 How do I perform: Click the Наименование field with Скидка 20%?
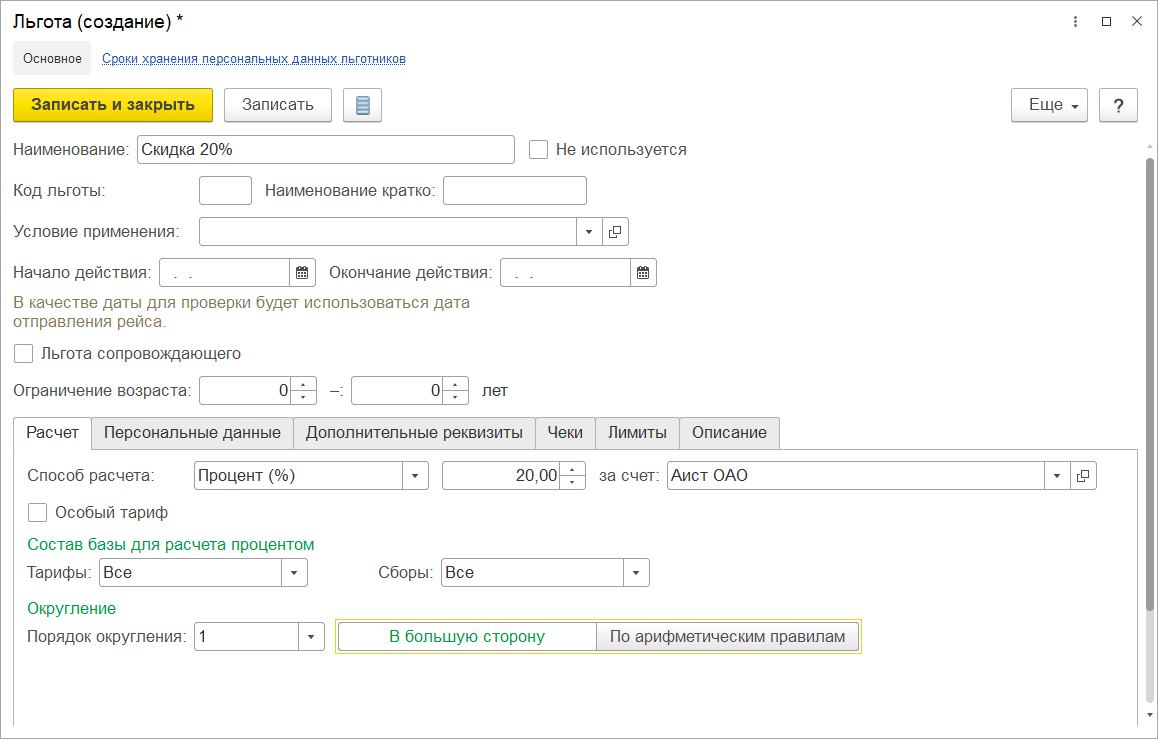click(326, 149)
